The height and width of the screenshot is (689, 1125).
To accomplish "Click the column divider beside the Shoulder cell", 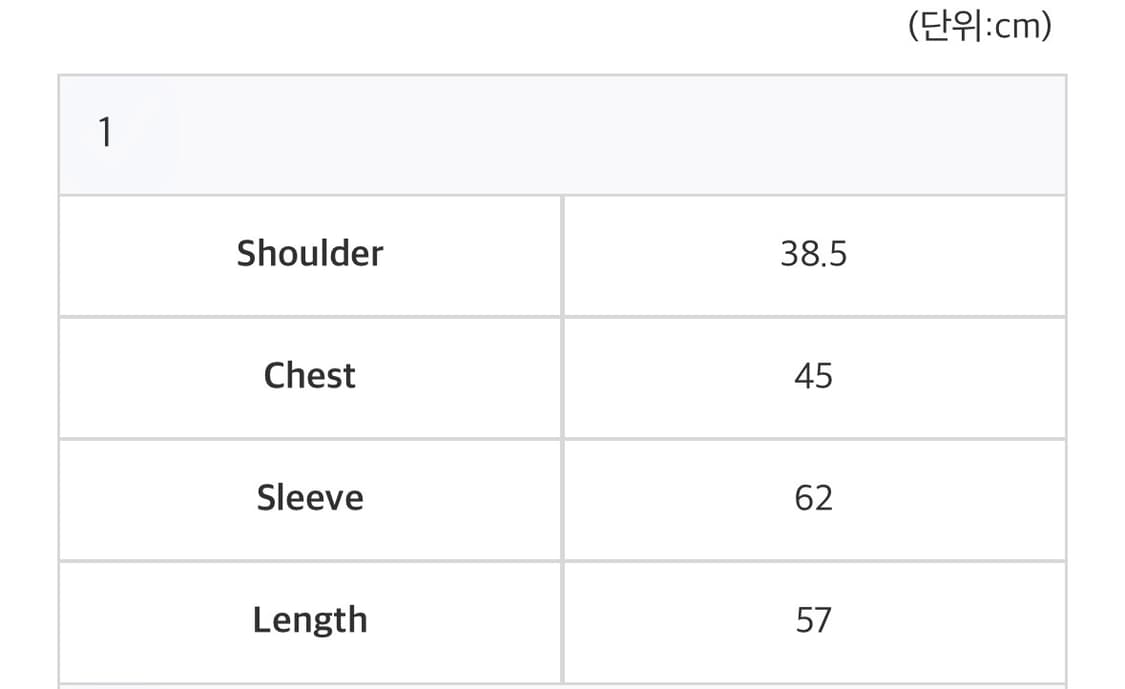I will tap(562, 254).
